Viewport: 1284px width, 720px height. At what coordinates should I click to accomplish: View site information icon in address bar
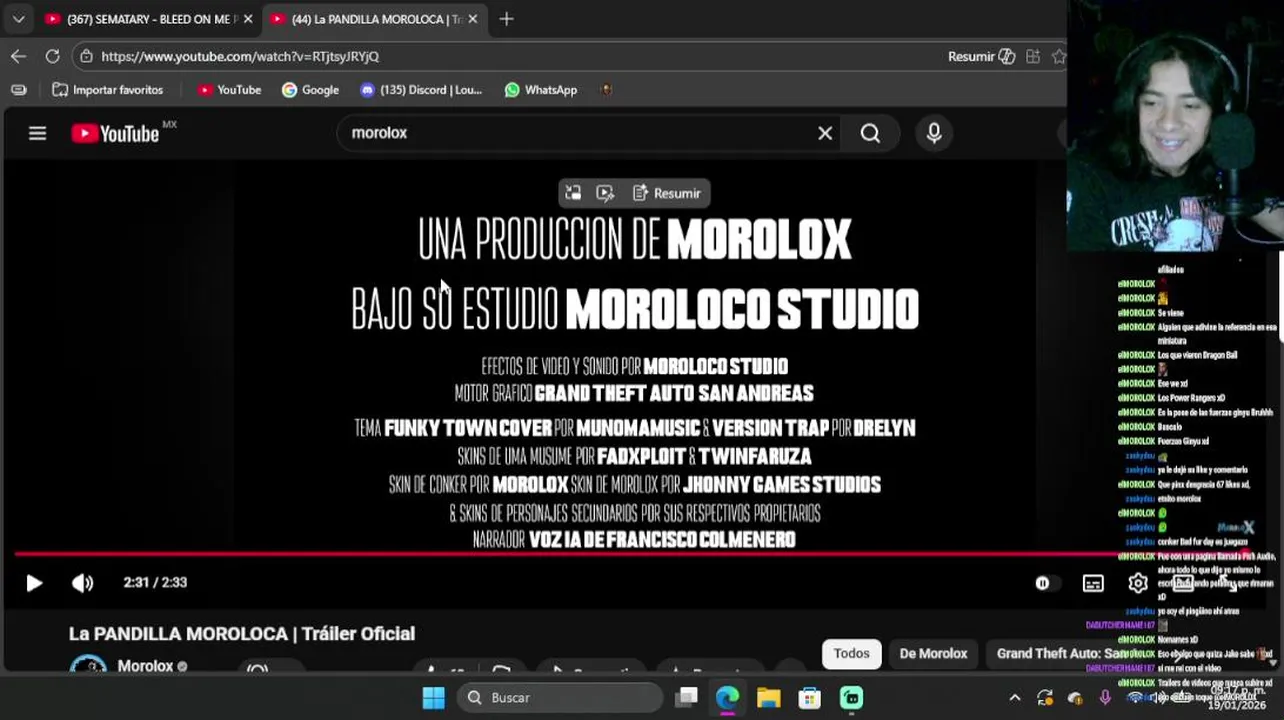pyautogui.click(x=87, y=57)
